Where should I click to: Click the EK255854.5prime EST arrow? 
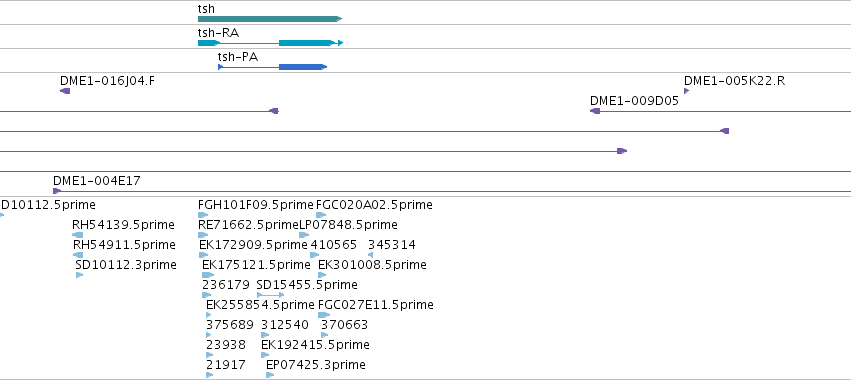point(208,315)
